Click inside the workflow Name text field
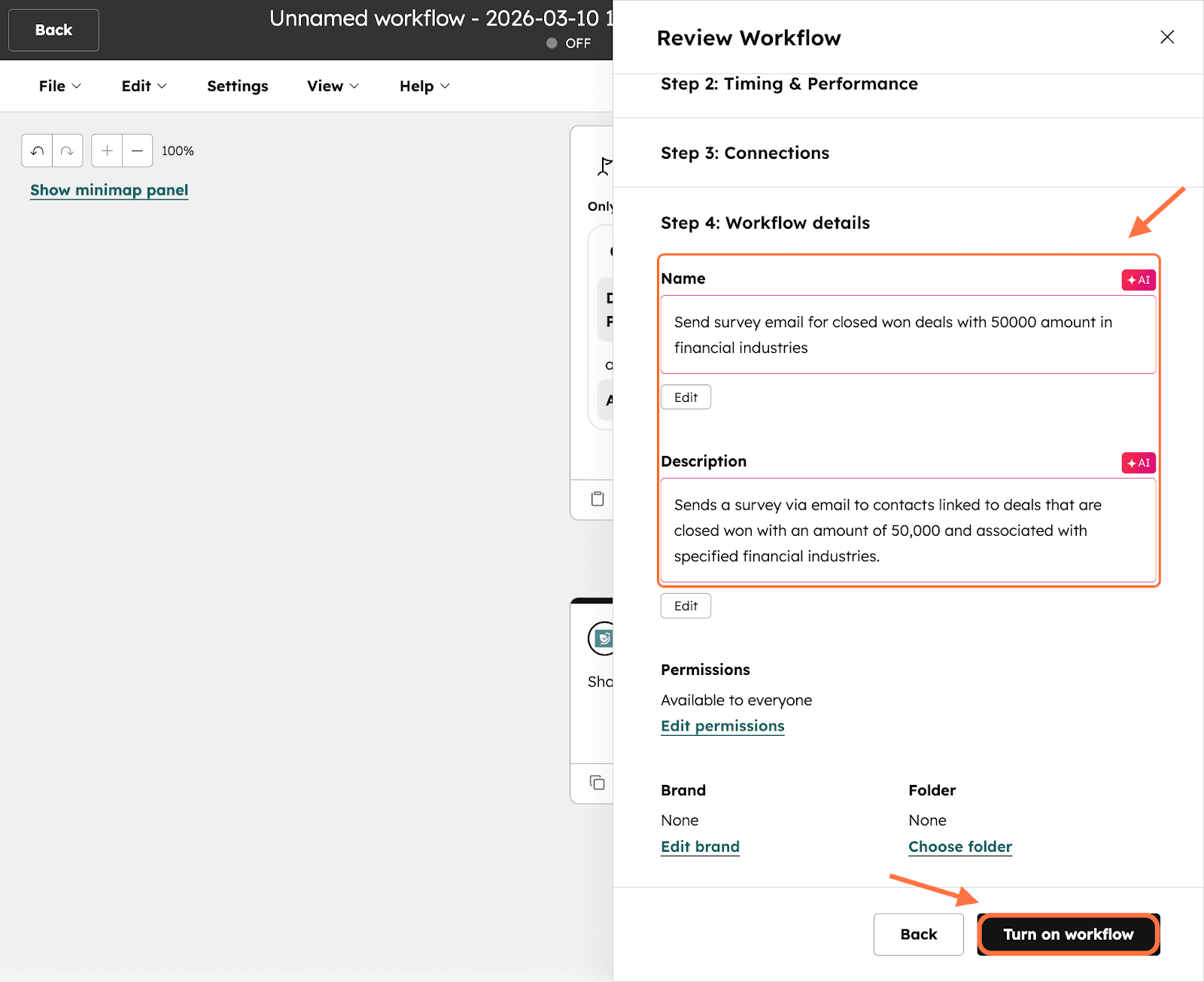Screen dimensions: 1204x982 (x=908, y=335)
